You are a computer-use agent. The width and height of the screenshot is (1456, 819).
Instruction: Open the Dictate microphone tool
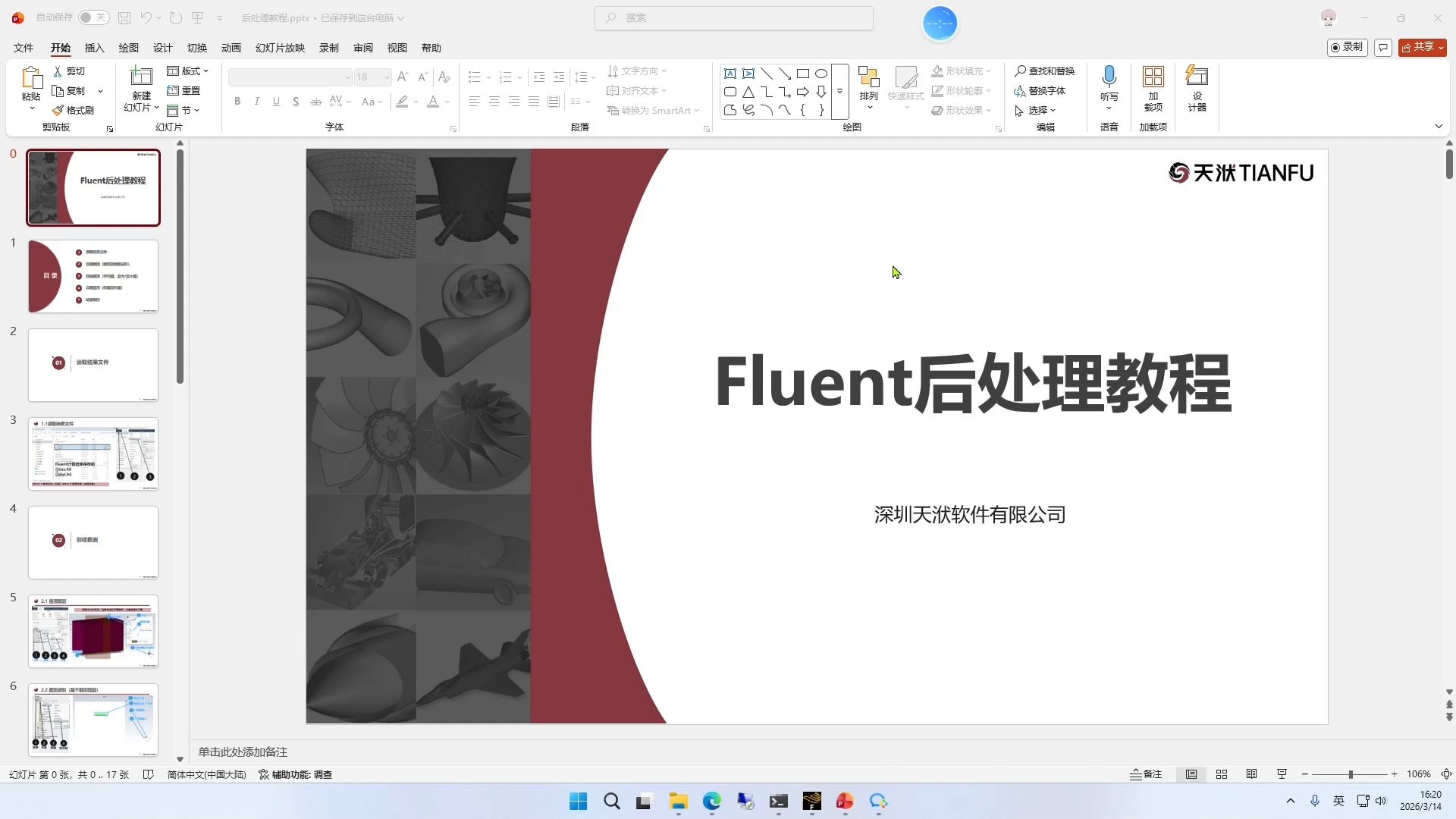pos(1109,77)
